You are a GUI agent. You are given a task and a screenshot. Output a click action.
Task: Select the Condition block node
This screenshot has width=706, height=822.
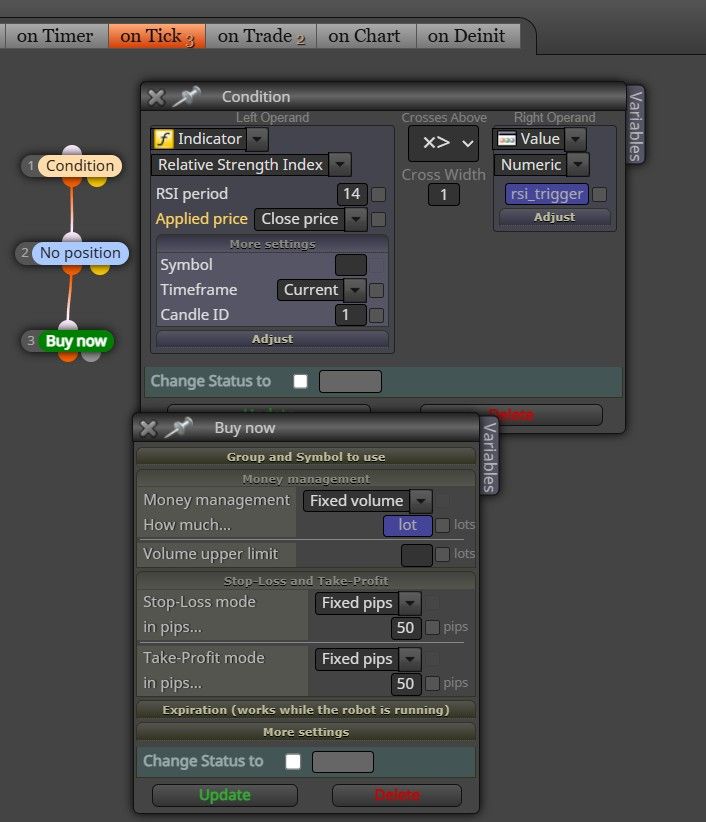coord(80,166)
